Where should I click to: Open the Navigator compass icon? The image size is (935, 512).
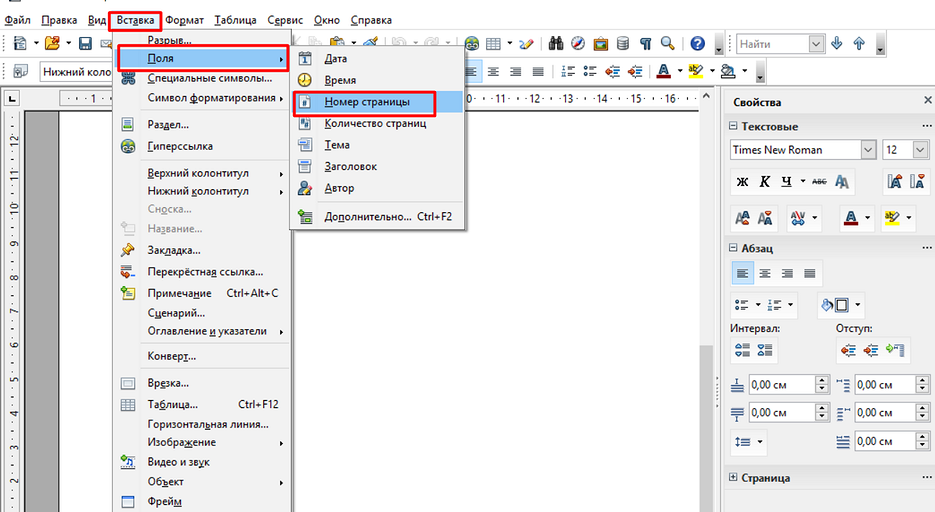tap(577, 44)
